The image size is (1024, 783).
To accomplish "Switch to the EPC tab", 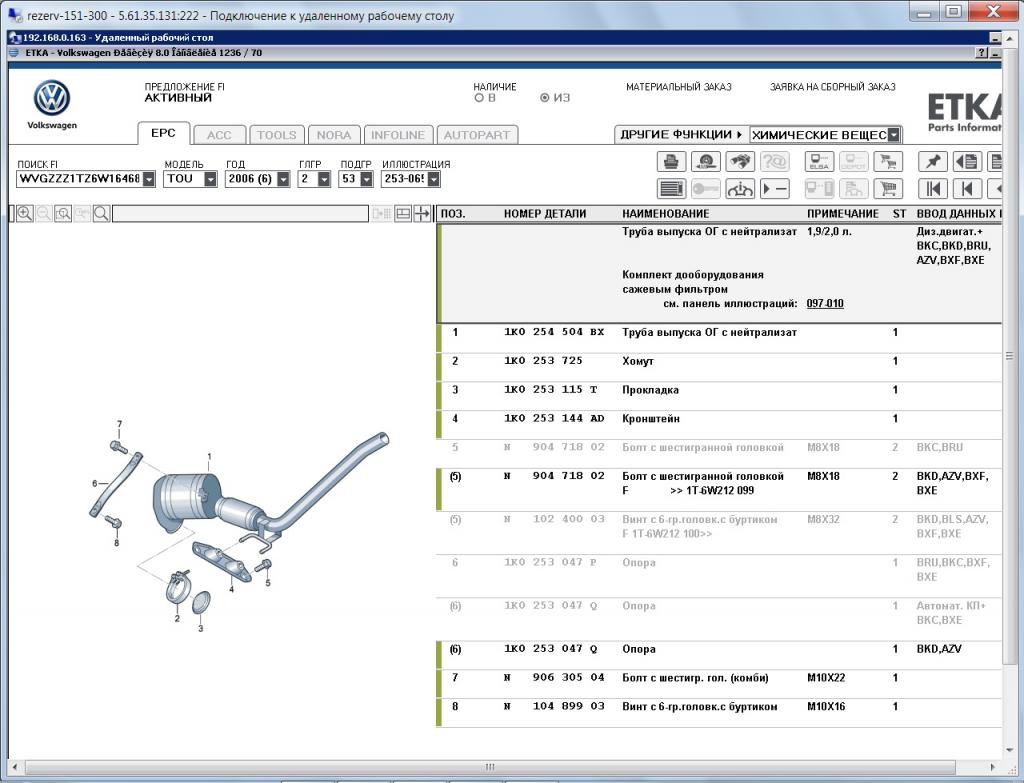I will pyautogui.click(x=163, y=133).
